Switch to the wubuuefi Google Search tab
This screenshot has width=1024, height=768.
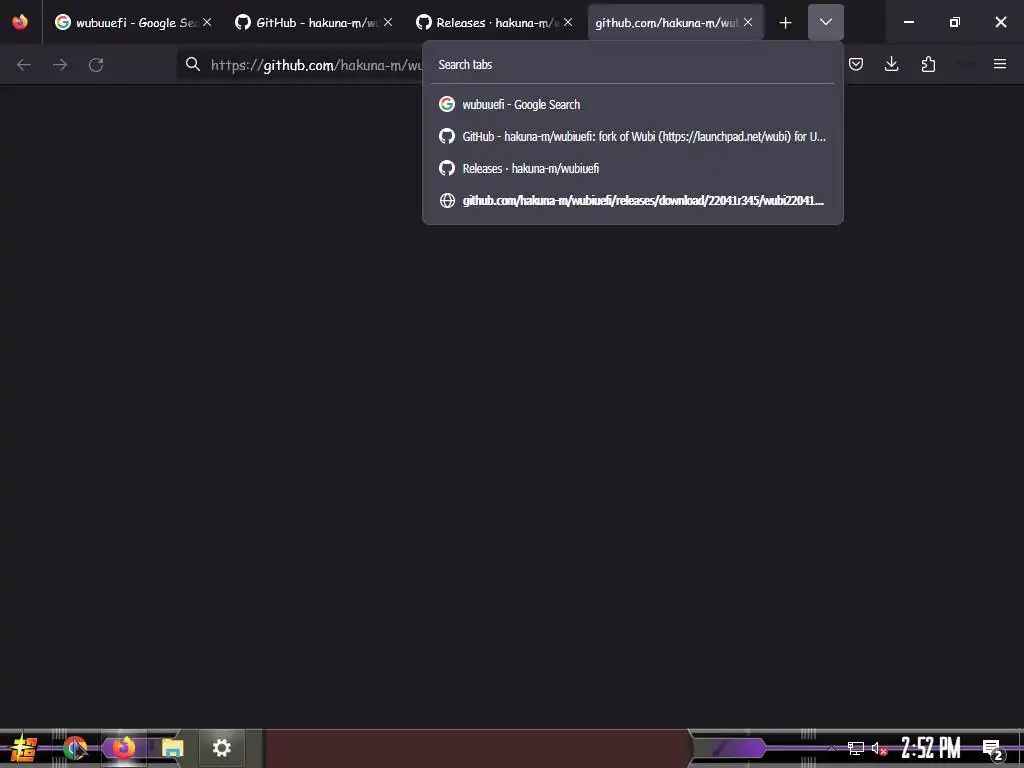pyautogui.click(x=133, y=22)
